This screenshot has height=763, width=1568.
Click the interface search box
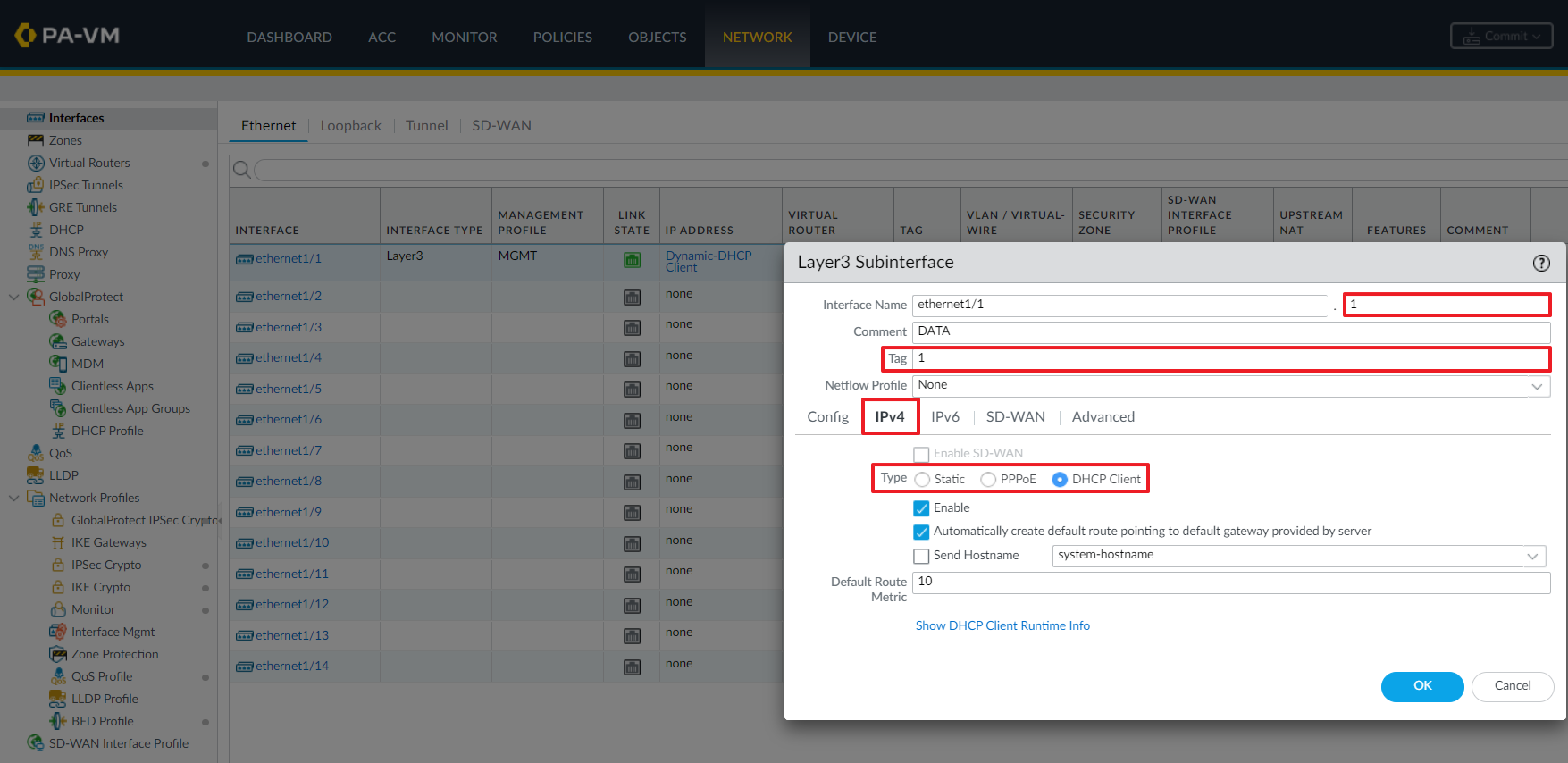coord(910,170)
